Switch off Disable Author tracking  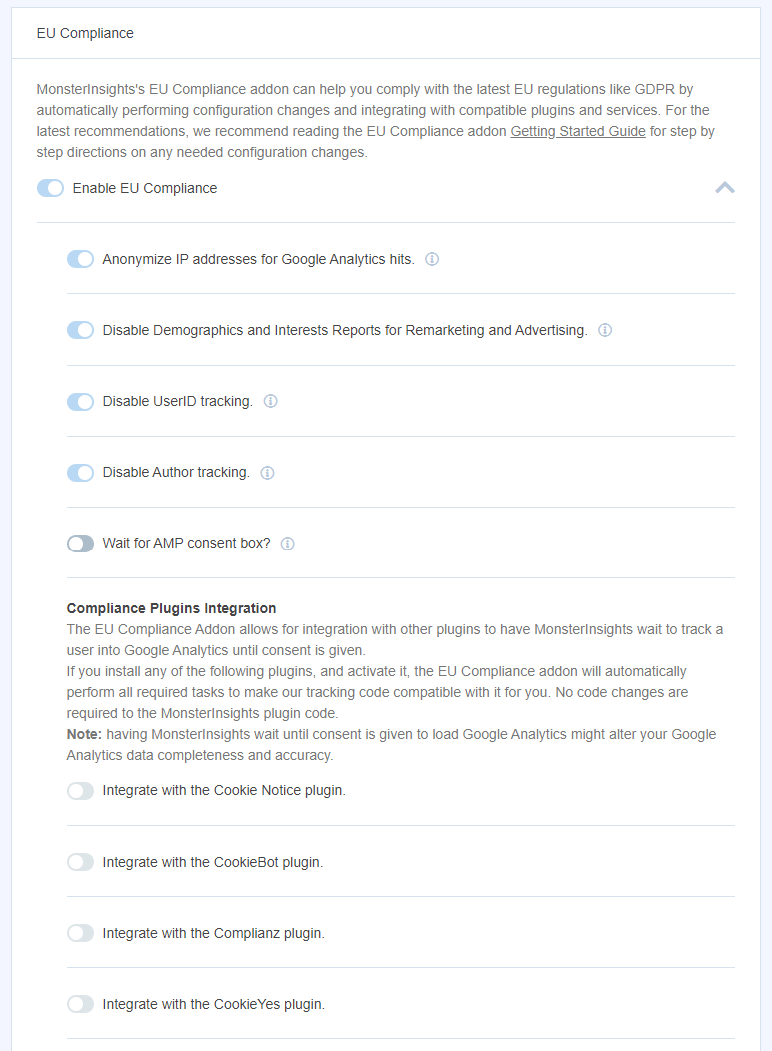(x=80, y=472)
